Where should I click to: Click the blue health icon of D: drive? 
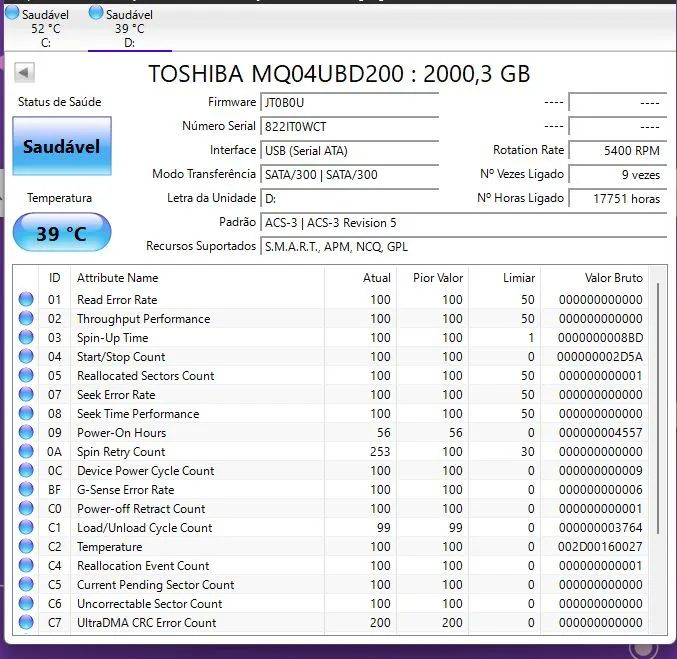[x=96, y=13]
